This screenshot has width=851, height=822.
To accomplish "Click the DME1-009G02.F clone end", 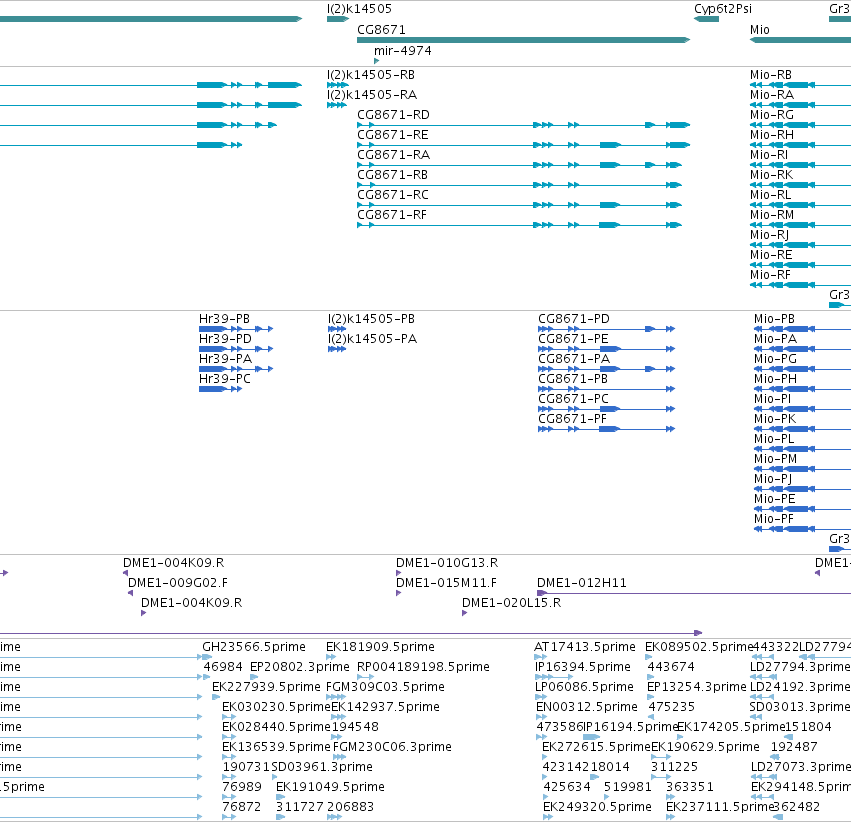I will [130, 593].
